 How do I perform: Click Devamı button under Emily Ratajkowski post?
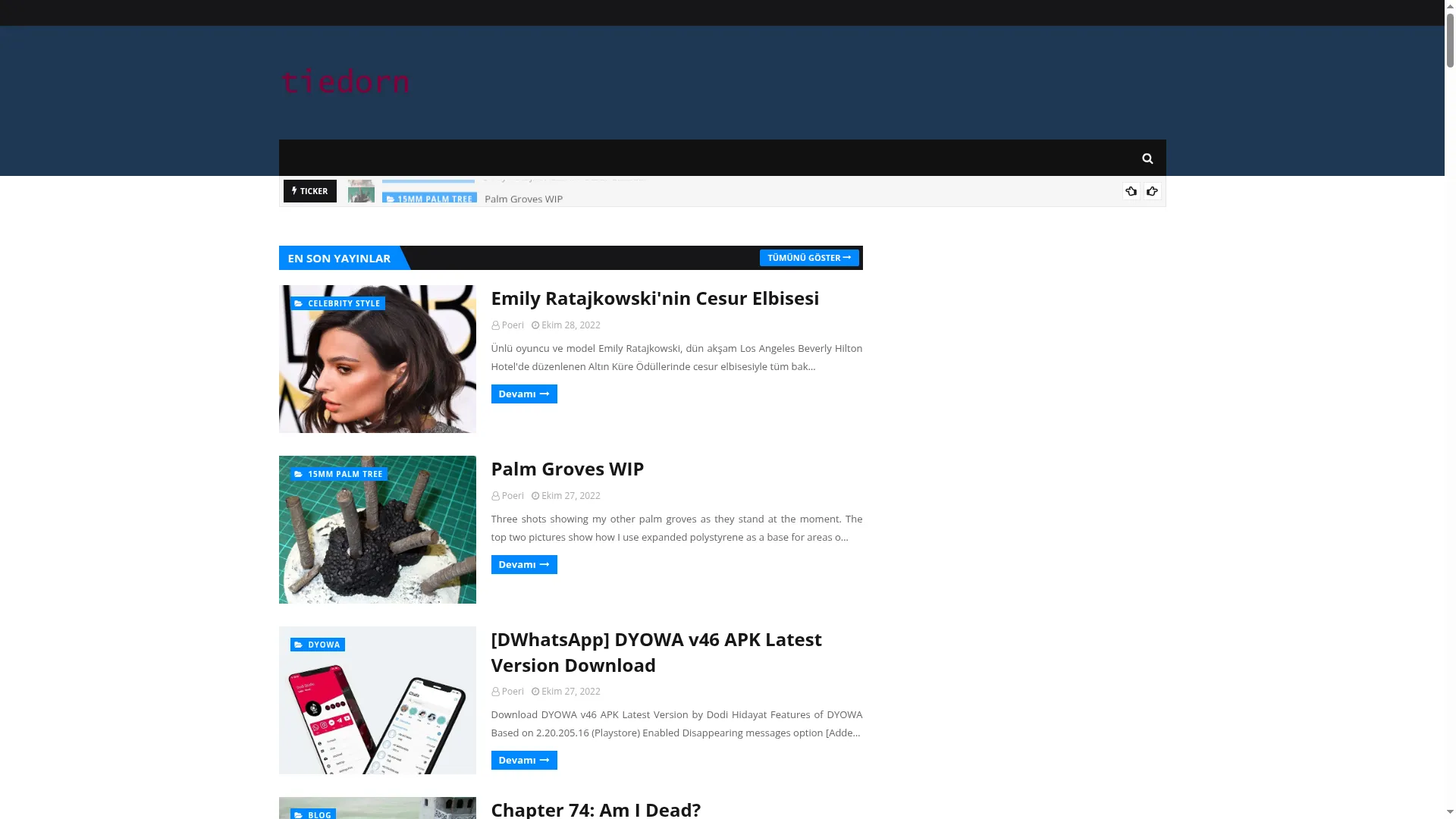click(x=524, y=394)
